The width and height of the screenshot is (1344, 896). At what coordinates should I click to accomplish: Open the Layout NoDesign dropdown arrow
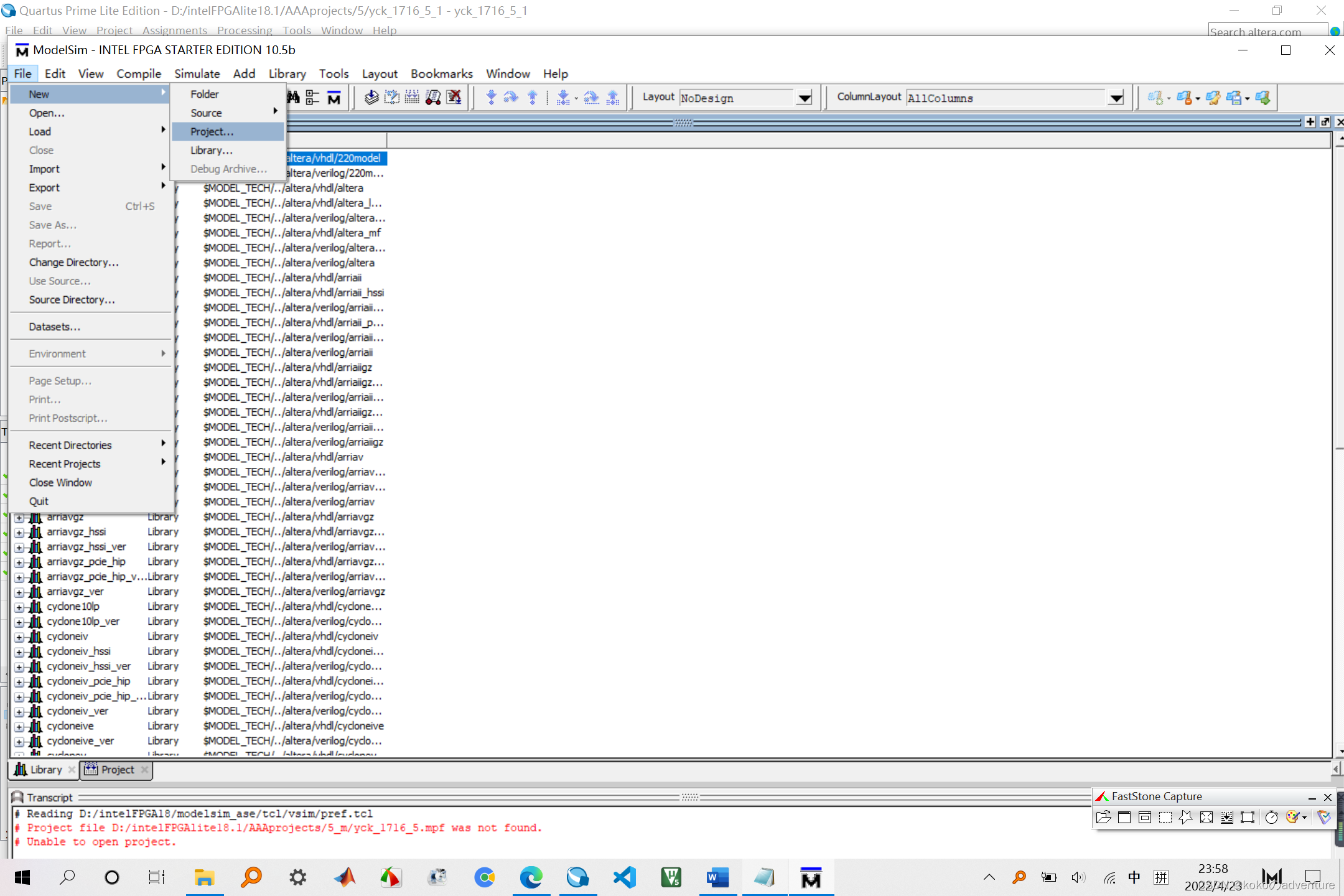[x=805, y=98]
